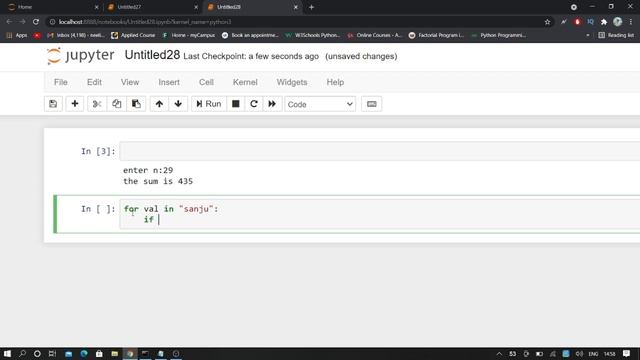Select the output text "the sum is 435"
Viewport: 640px width, 360px height.
(x=158, y=181)
